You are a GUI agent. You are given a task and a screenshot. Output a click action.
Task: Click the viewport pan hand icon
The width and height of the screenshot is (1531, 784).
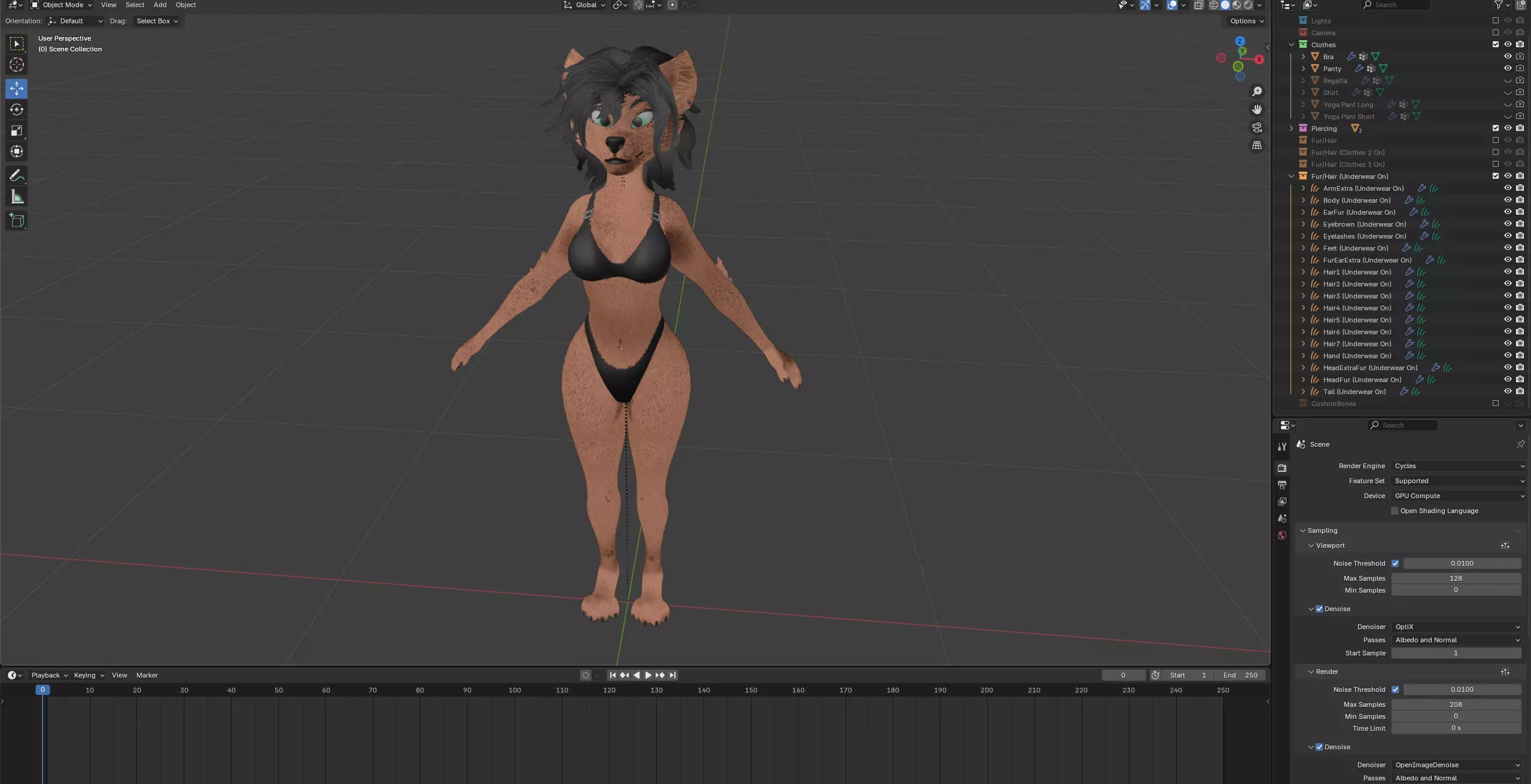click(1257, 109)
